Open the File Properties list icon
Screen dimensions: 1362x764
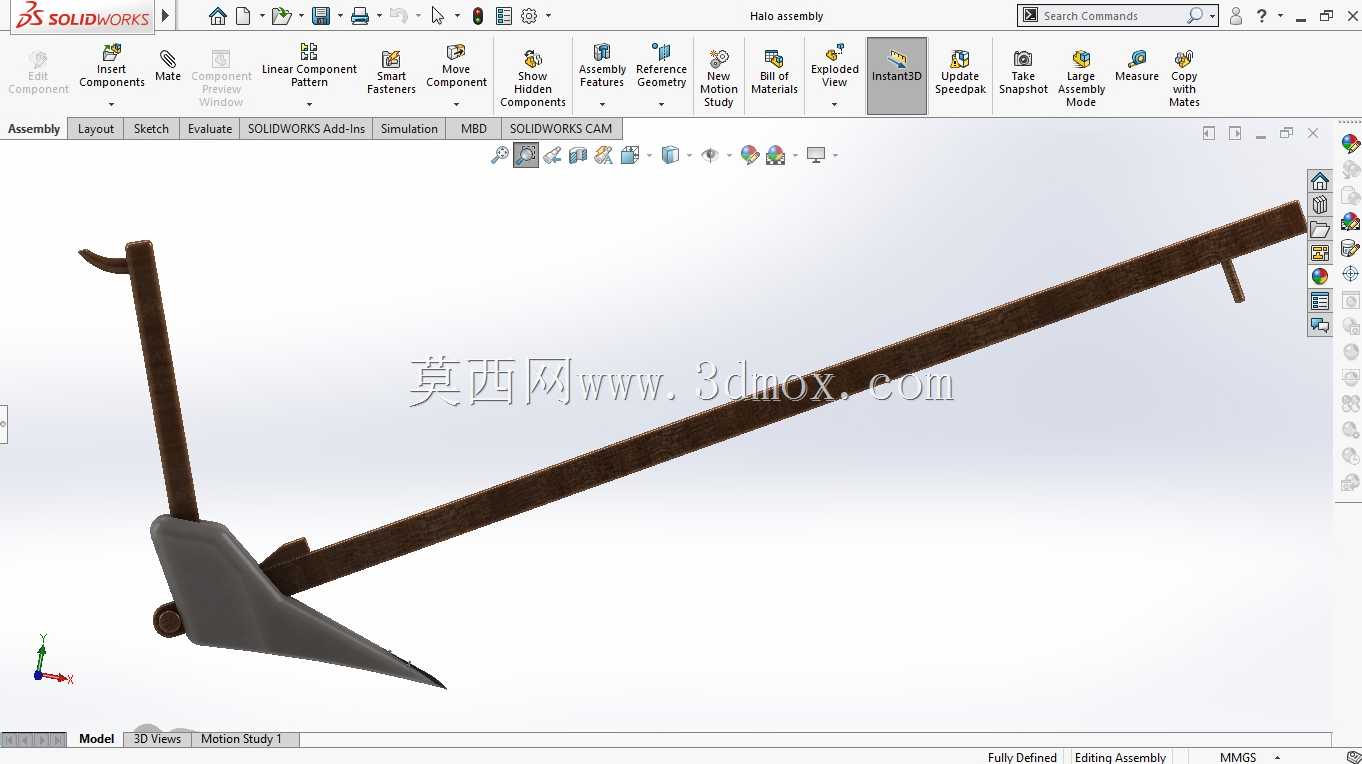504,16
